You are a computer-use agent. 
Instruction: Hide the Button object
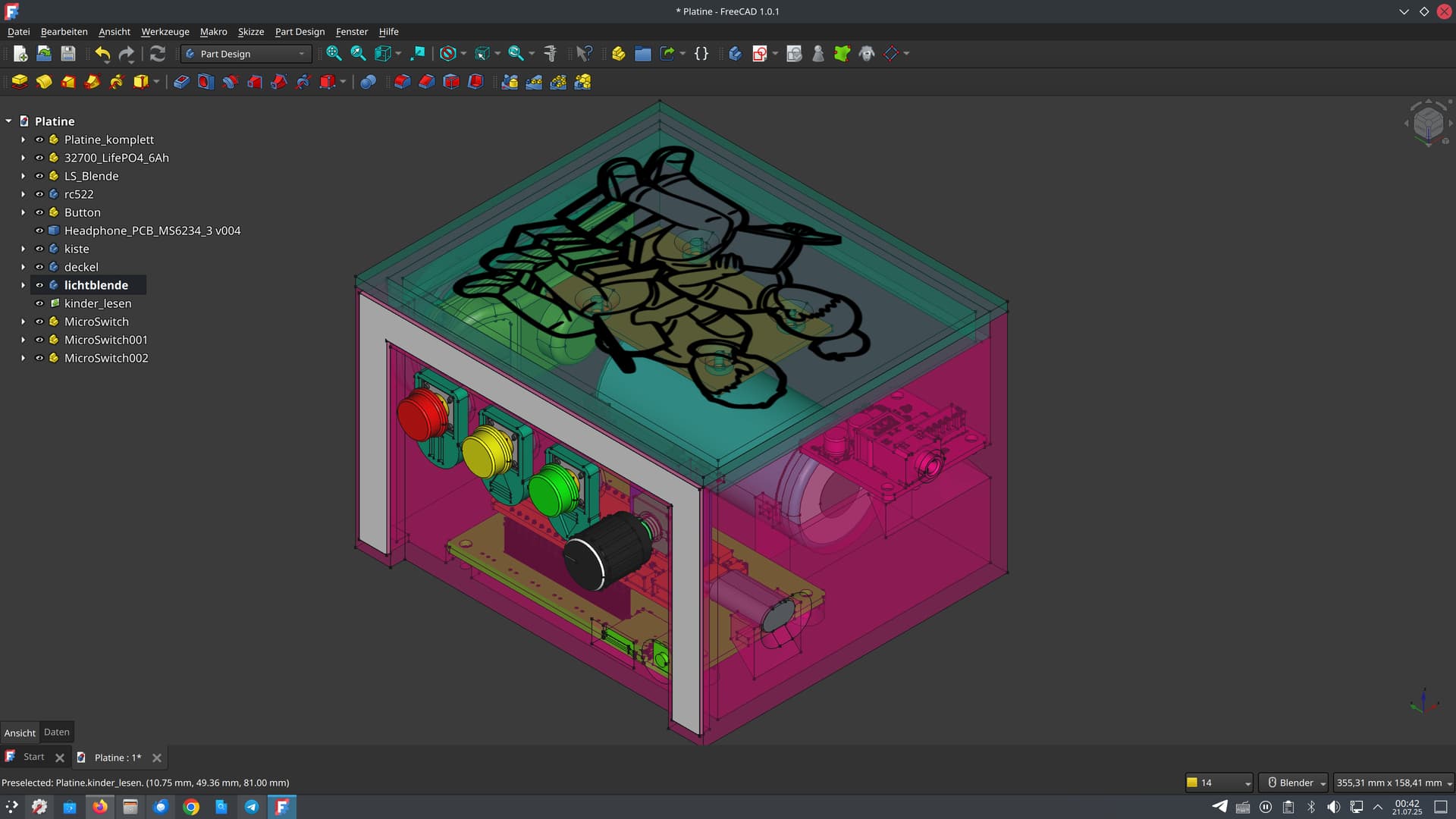pyautogui.click(x=39, y=212)
